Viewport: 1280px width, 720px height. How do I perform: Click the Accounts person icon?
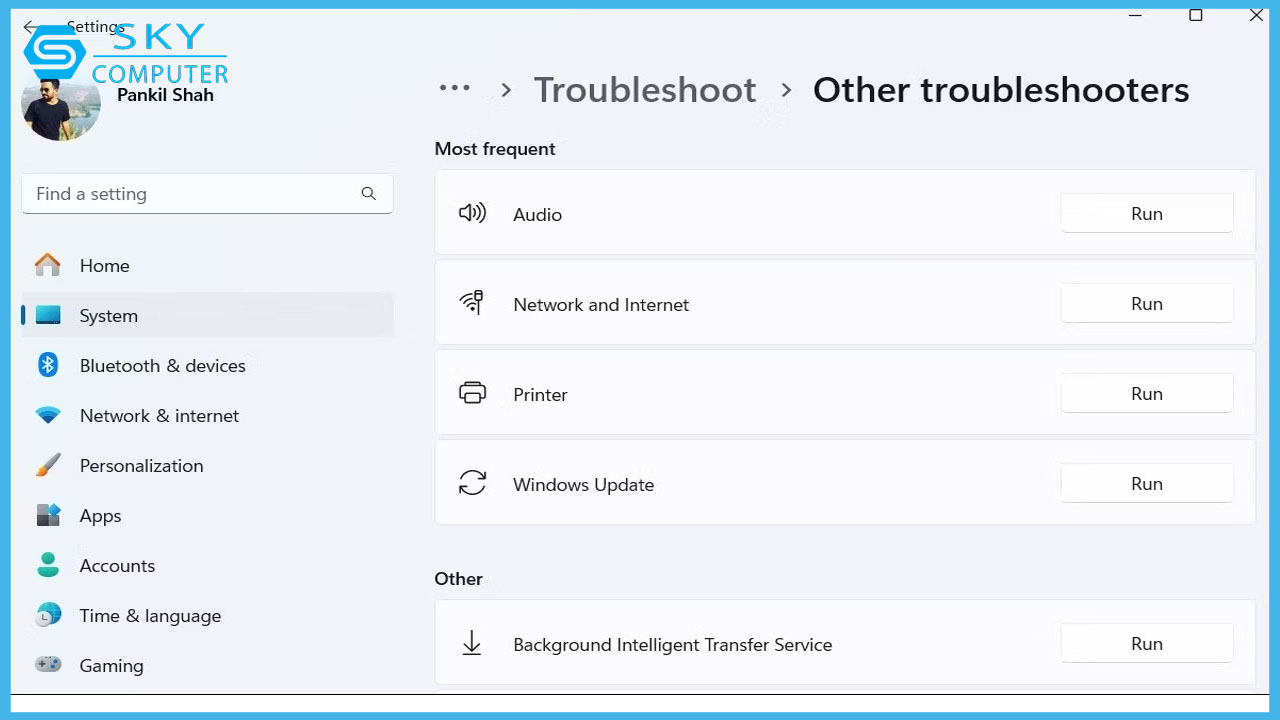coord(48,565)
